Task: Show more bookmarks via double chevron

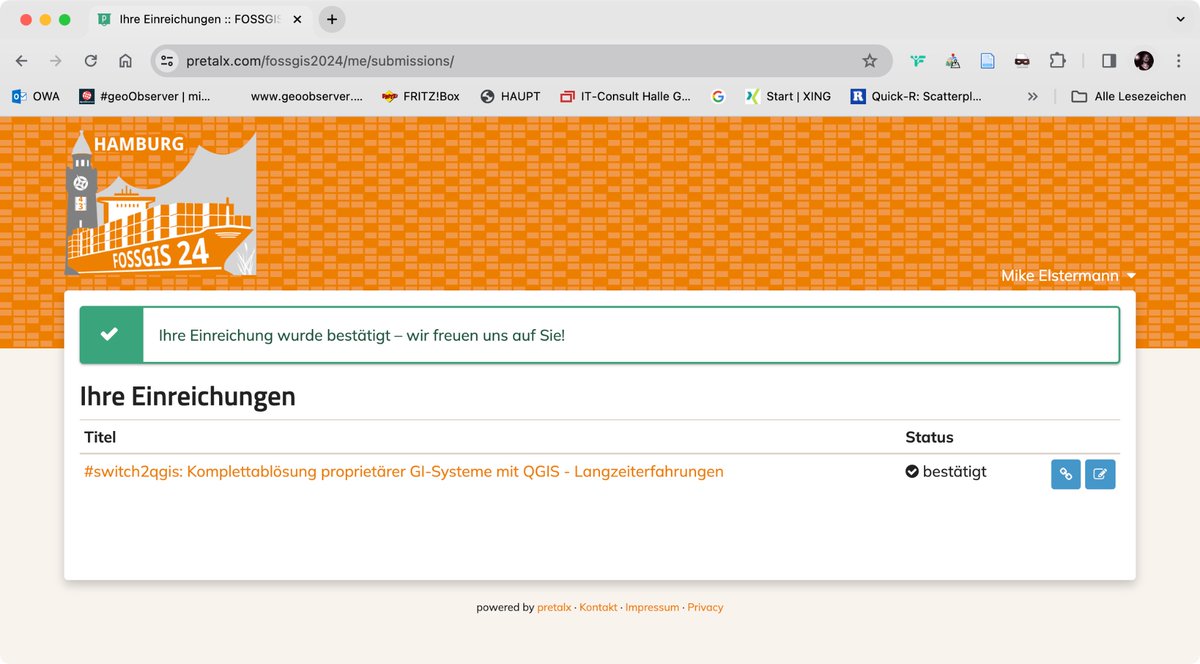Action: coord(1033,97)
